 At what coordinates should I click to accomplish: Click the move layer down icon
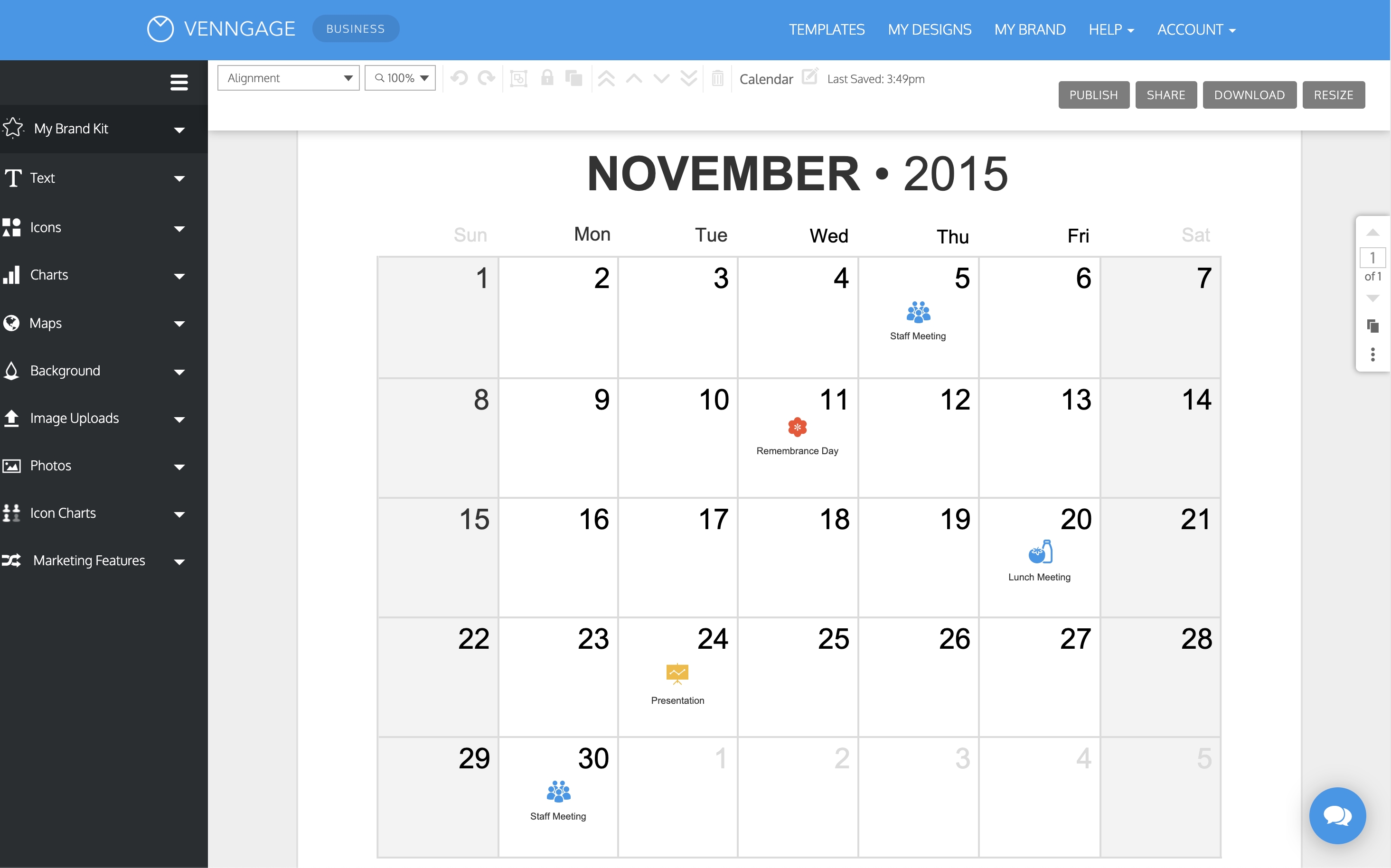tap(661, 79)
